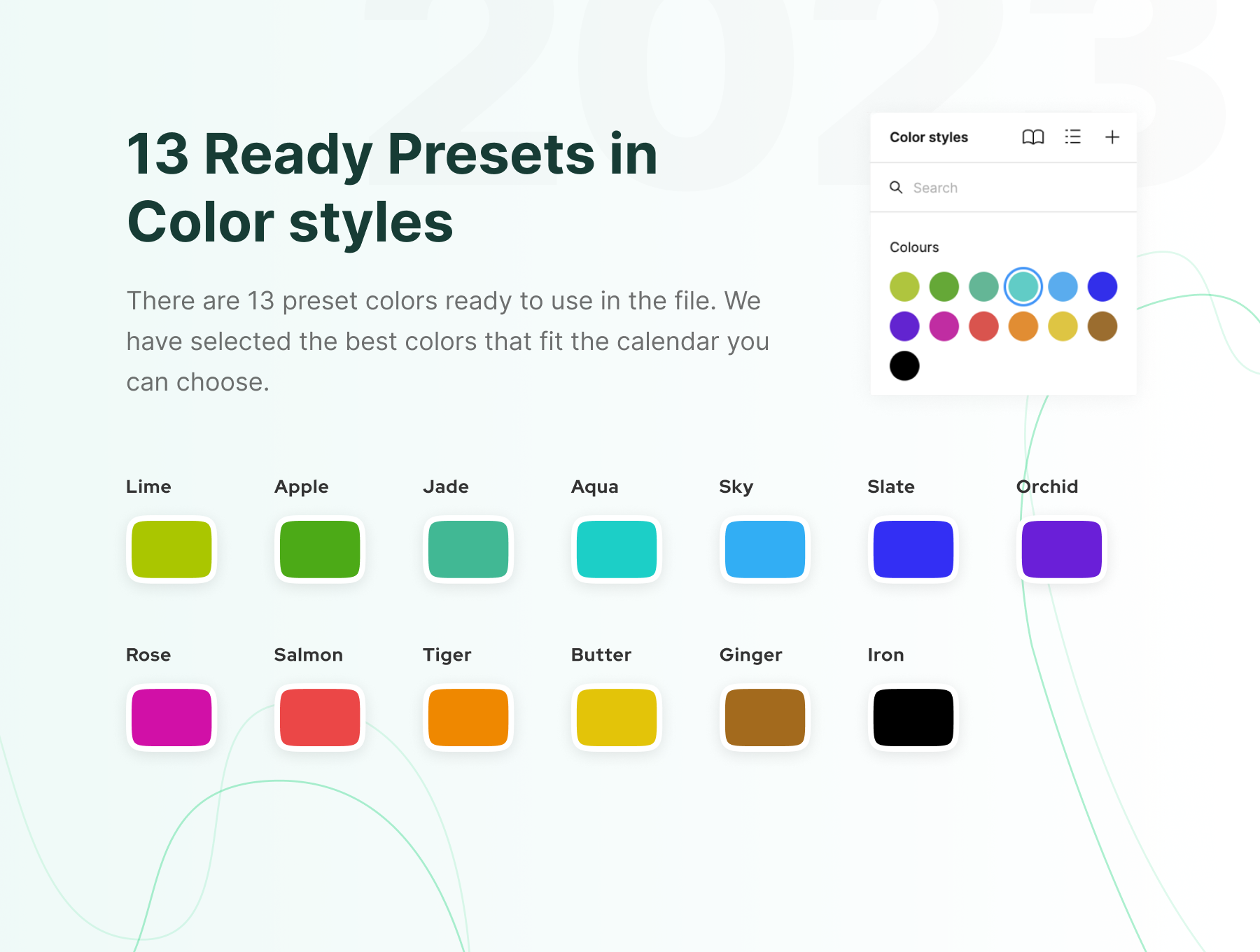Select the magenta circle in Colours panel
1260x952 pixels.
coord(944,326)
